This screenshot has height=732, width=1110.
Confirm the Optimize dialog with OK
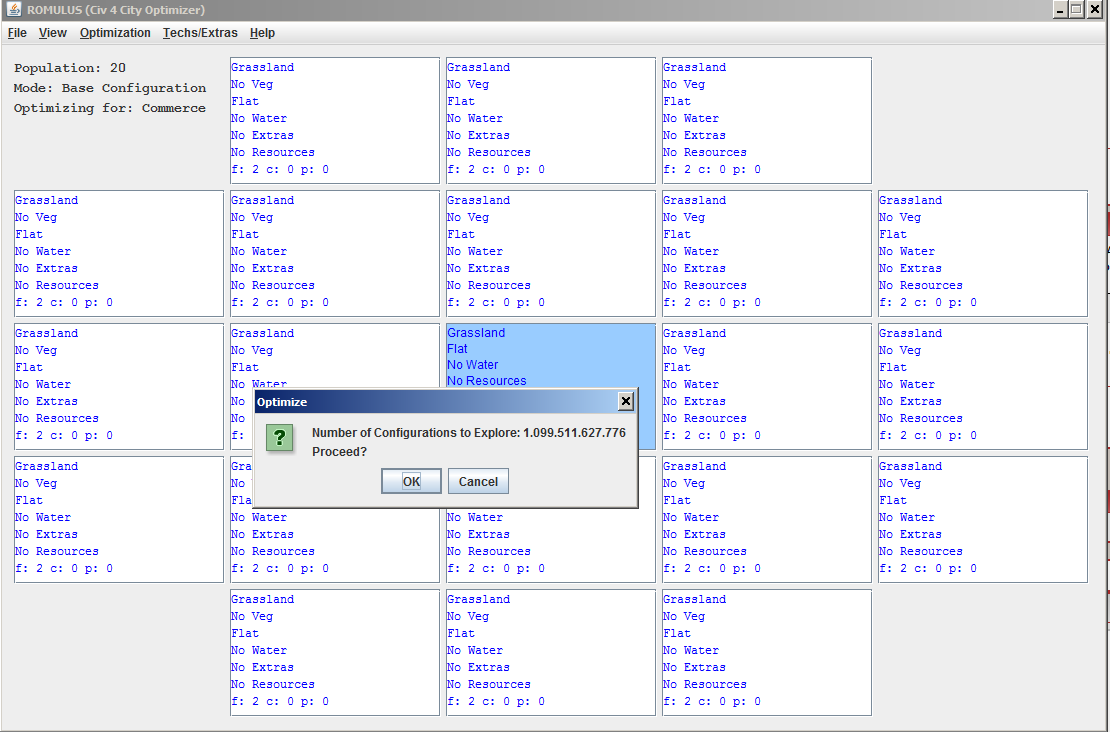(411, 481)
